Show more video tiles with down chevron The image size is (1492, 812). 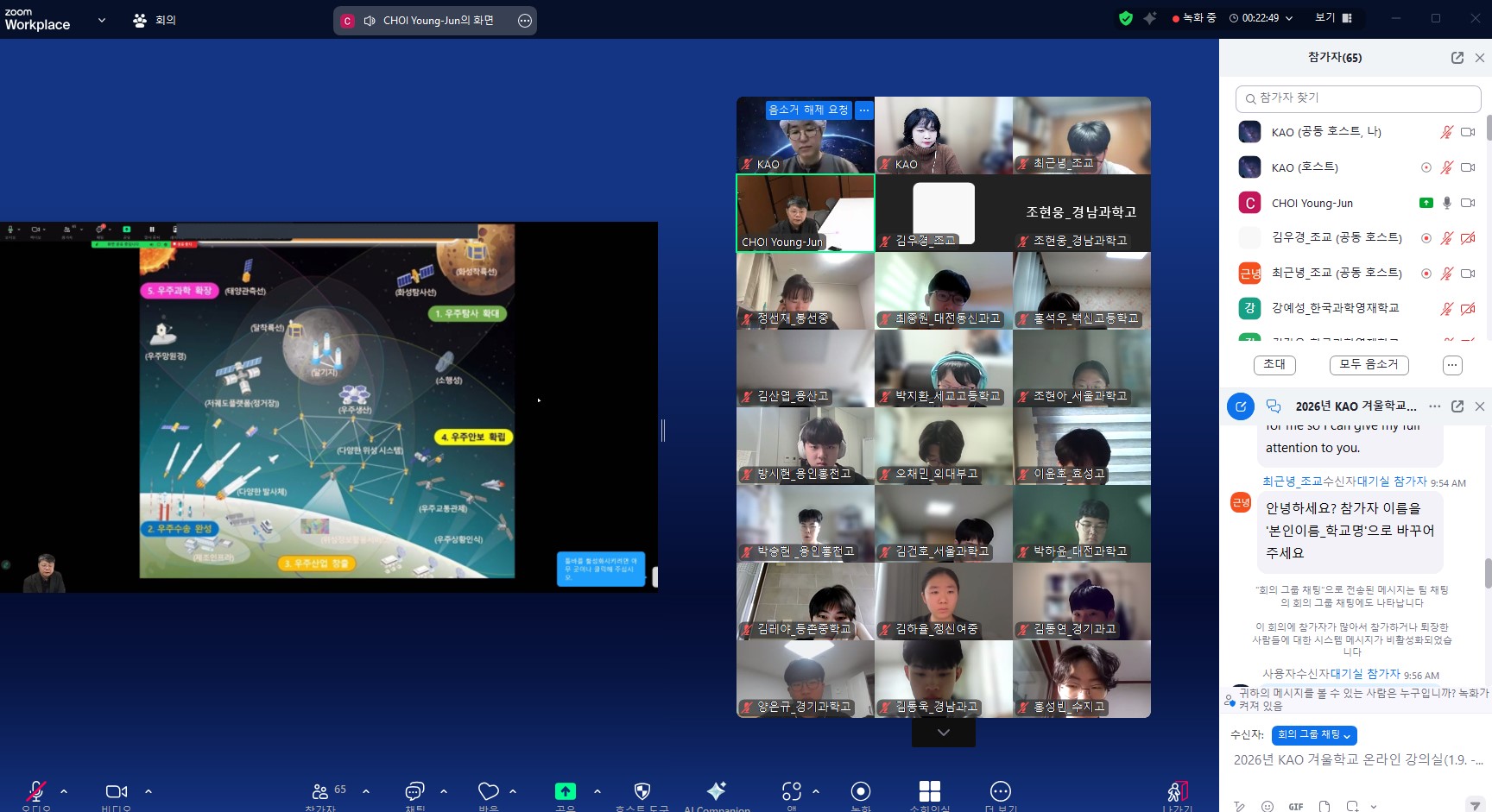click(944, 733)
